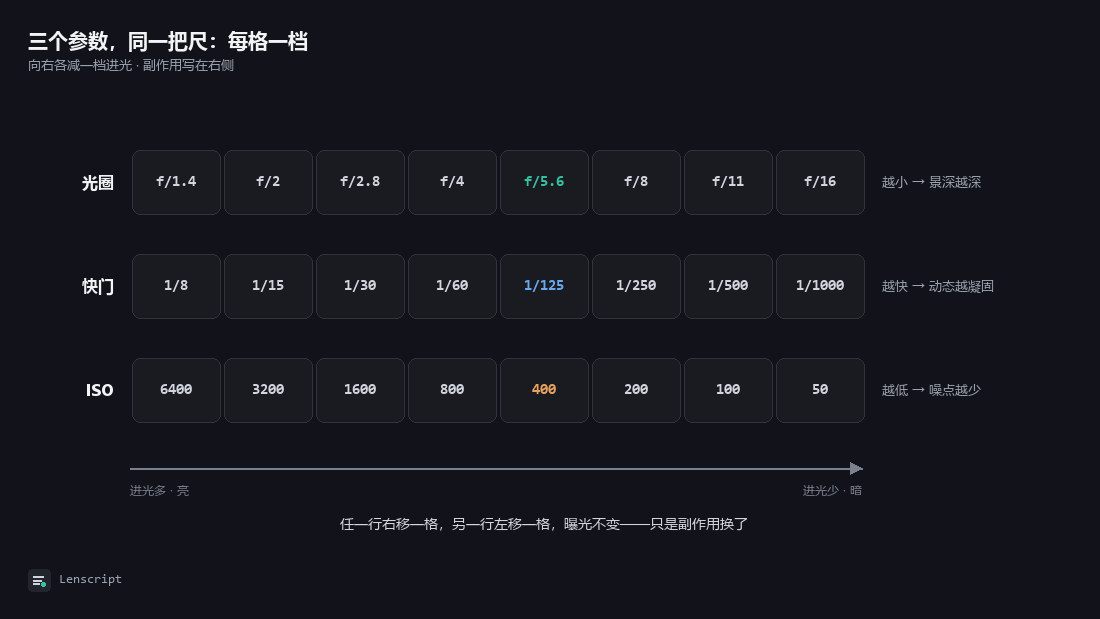Select the ISO 800 cell
This screenshot has width=1100, height=619.
coord(452,390)
